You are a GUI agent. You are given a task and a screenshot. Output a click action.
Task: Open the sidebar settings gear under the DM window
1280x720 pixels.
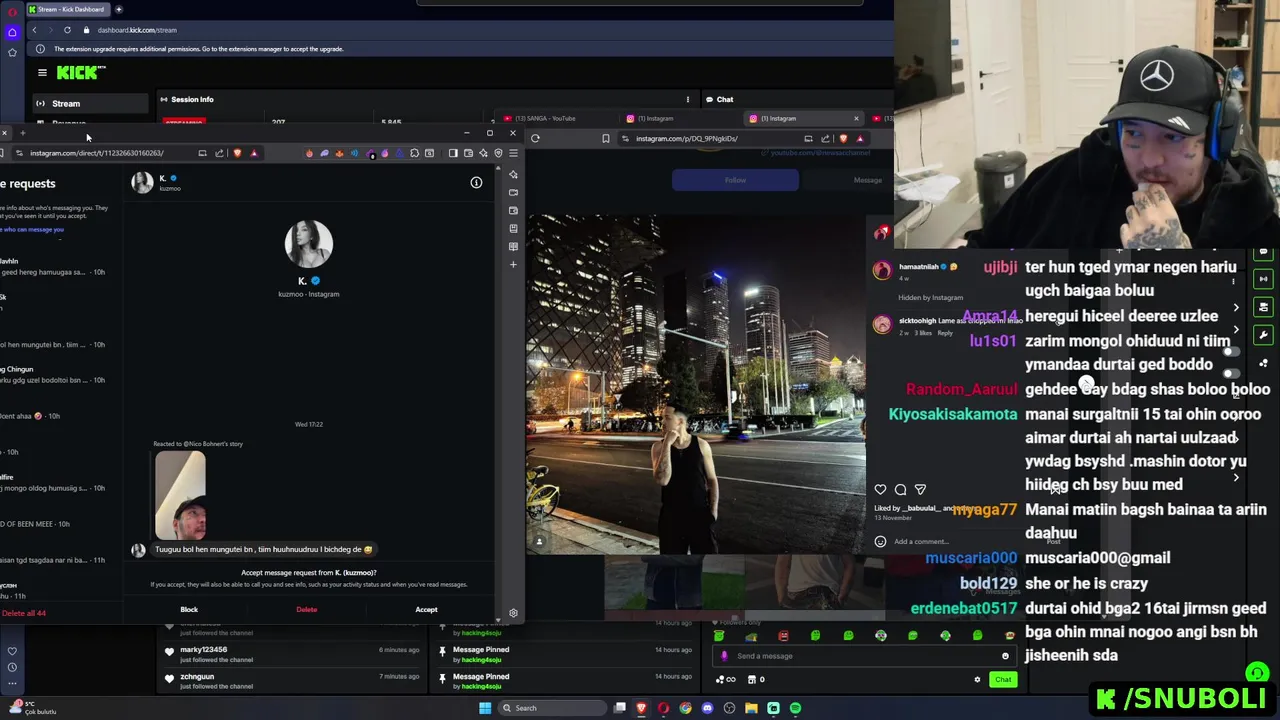point(513,613)
